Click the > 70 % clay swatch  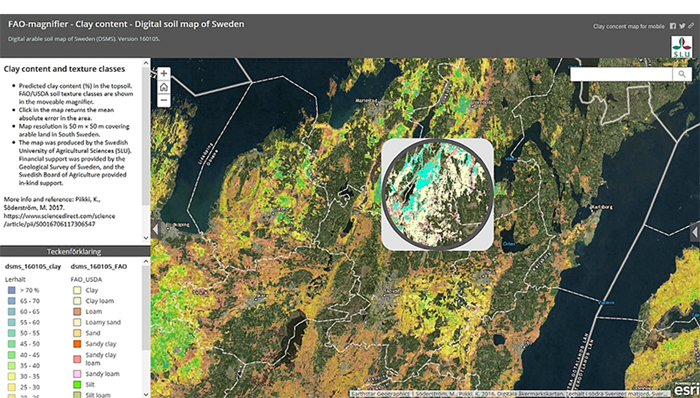[12, 290]
